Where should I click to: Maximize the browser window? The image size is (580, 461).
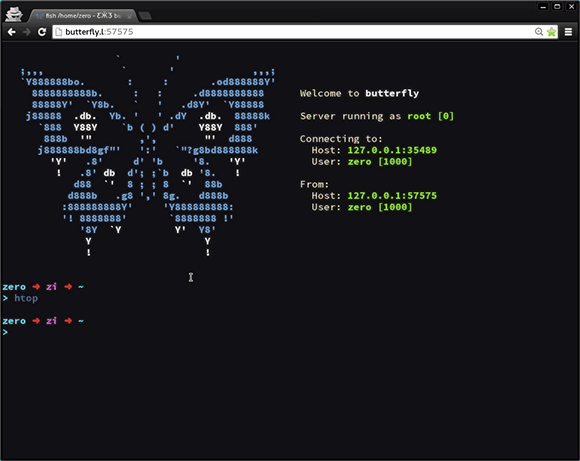(557, 7)
